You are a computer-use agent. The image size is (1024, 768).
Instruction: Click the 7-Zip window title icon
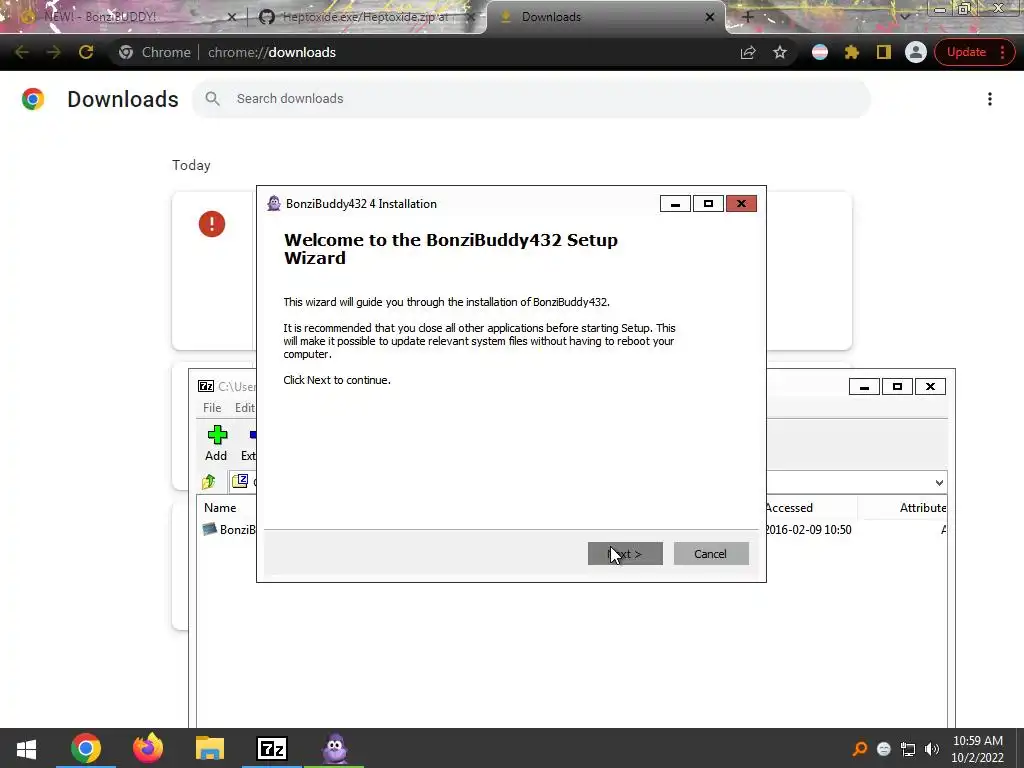point(206,386)
